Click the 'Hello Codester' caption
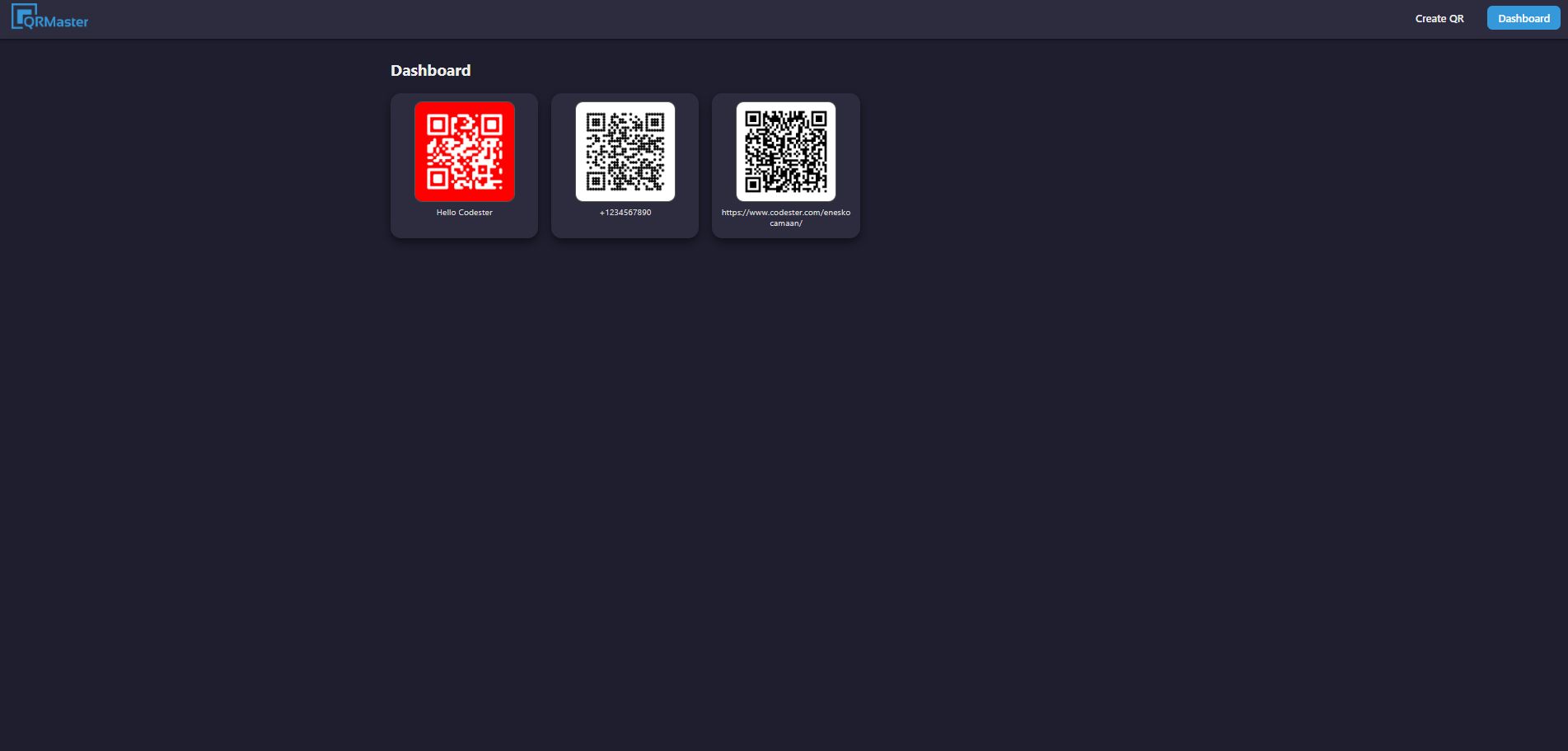This screenshot has width=1568, height=751. point(465,213)
